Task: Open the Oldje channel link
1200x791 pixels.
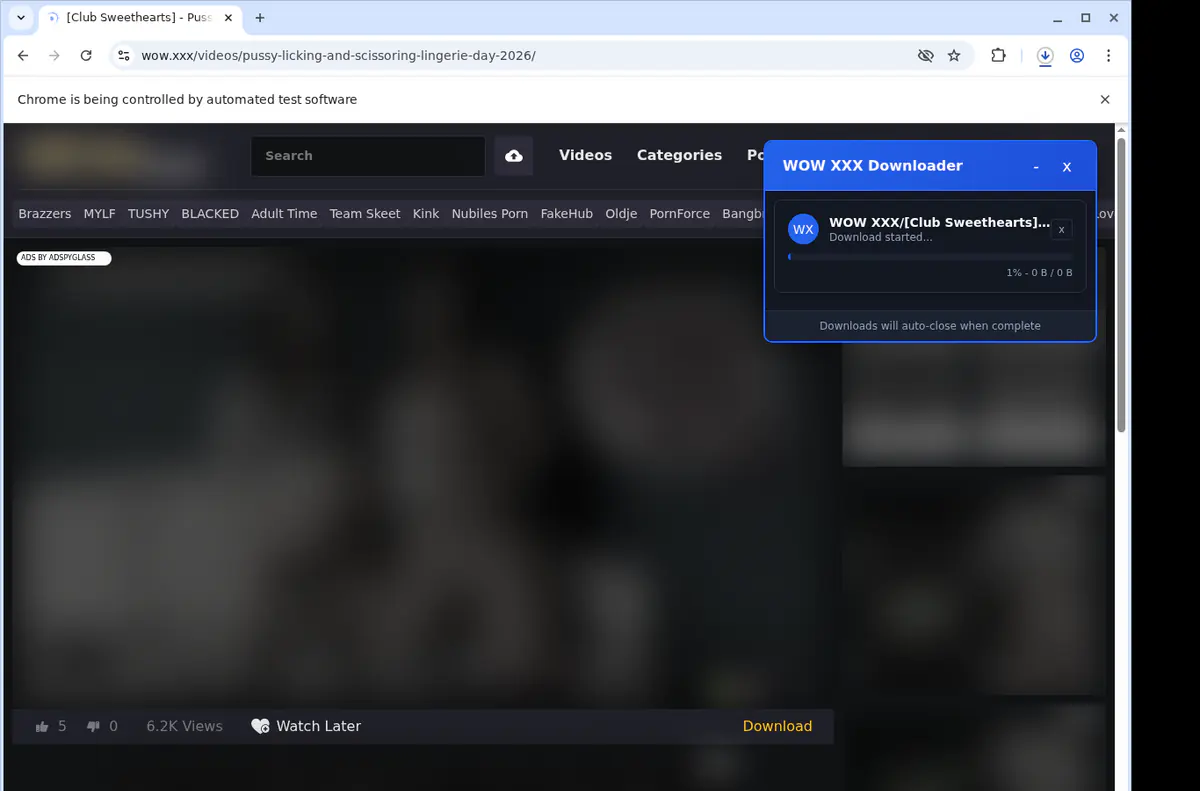Action: coord(621,214)
